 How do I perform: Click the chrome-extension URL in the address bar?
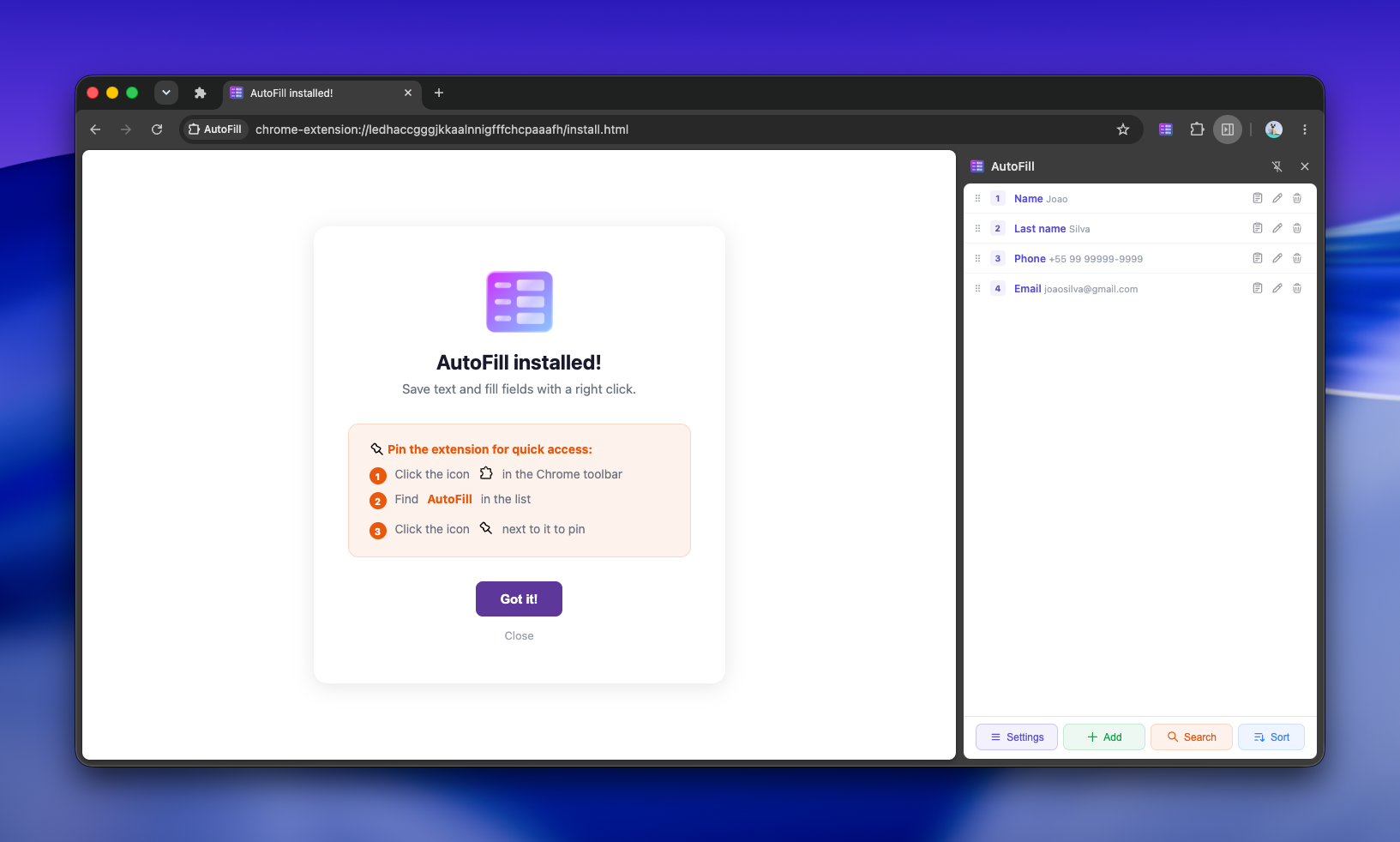click(x=442, y=129)
